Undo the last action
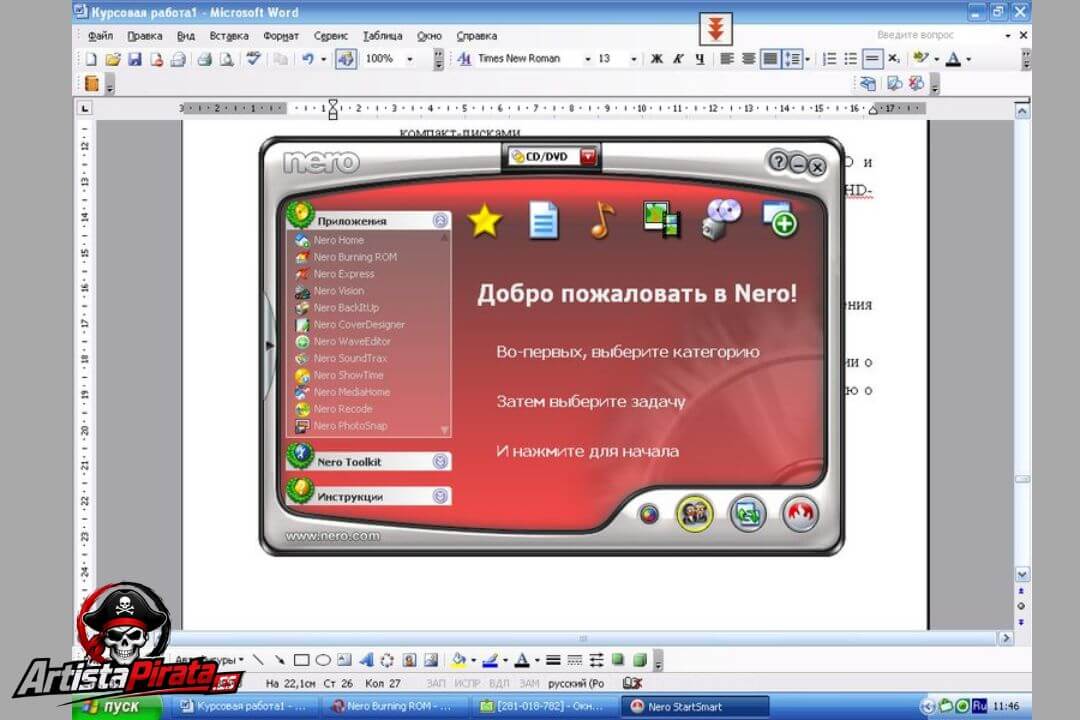The width and height of the screenshot is (1080, 720). click(307, 59)
